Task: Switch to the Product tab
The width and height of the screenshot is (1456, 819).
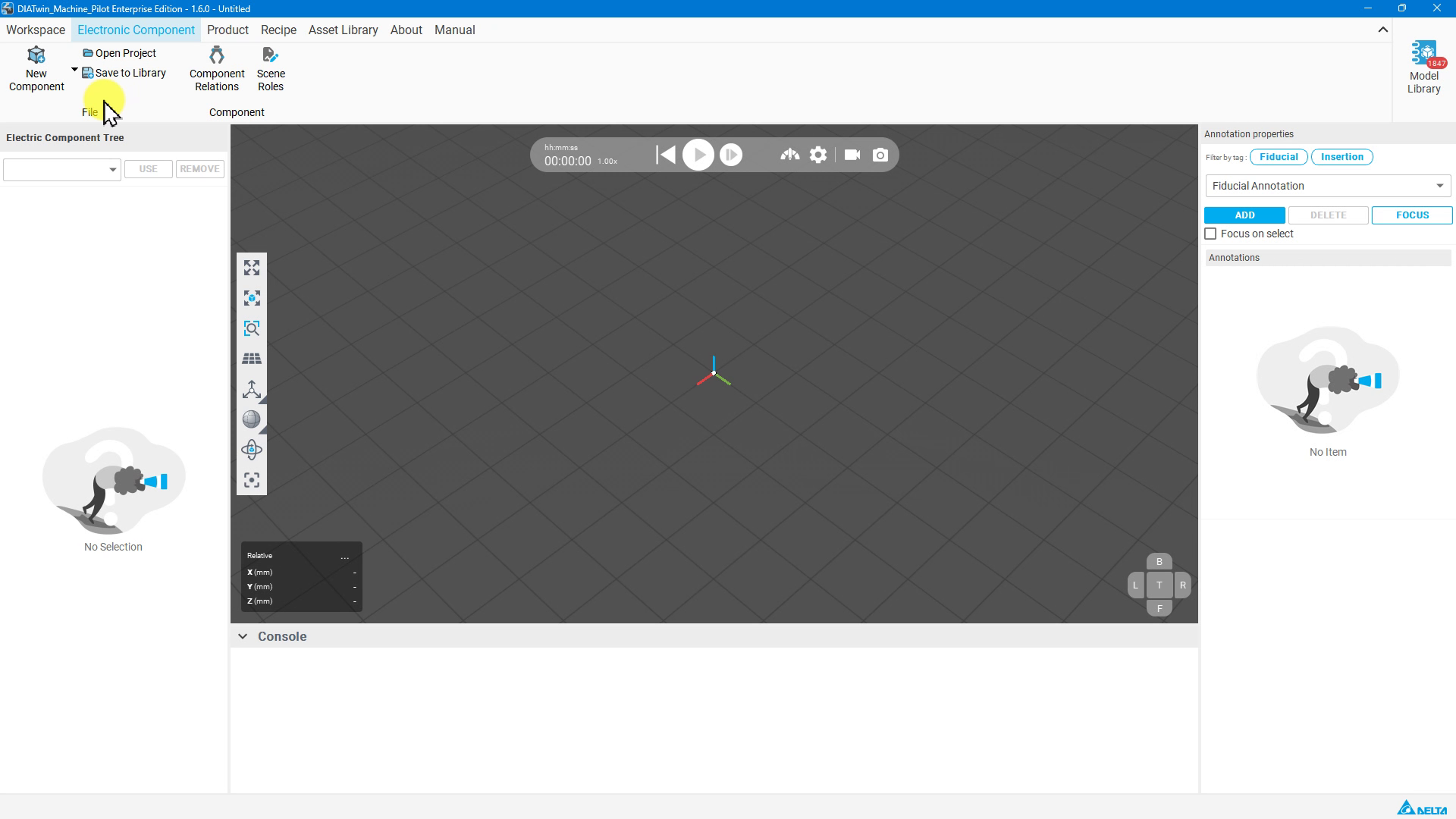Action: (x=227, y=30)
